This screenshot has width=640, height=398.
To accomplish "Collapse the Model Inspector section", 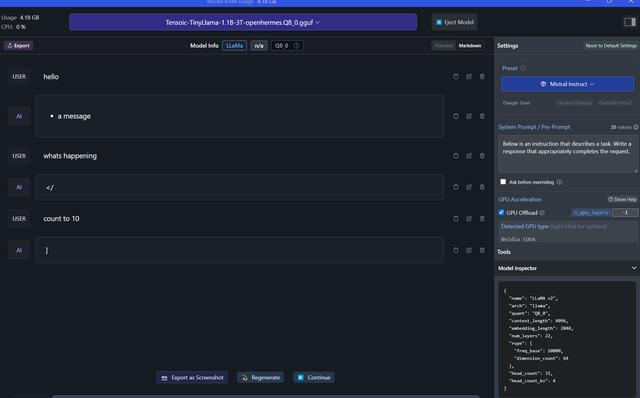I will click(634, 268).
